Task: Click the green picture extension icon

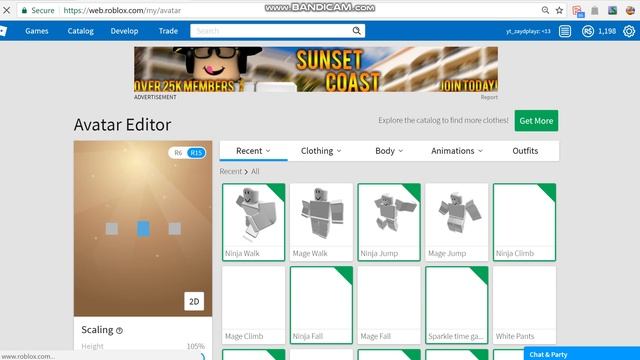Action: (x=612, y=11)
